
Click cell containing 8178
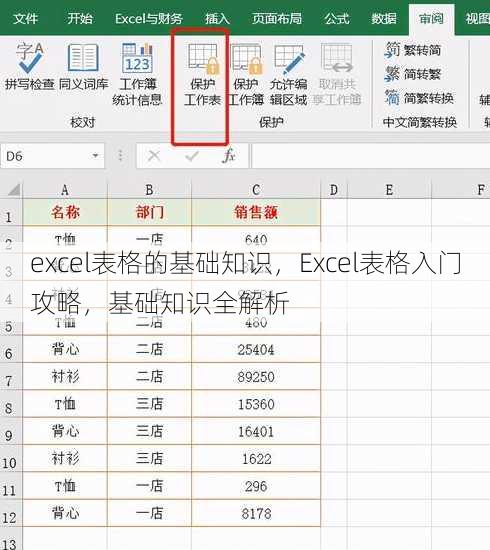[256, 514]
